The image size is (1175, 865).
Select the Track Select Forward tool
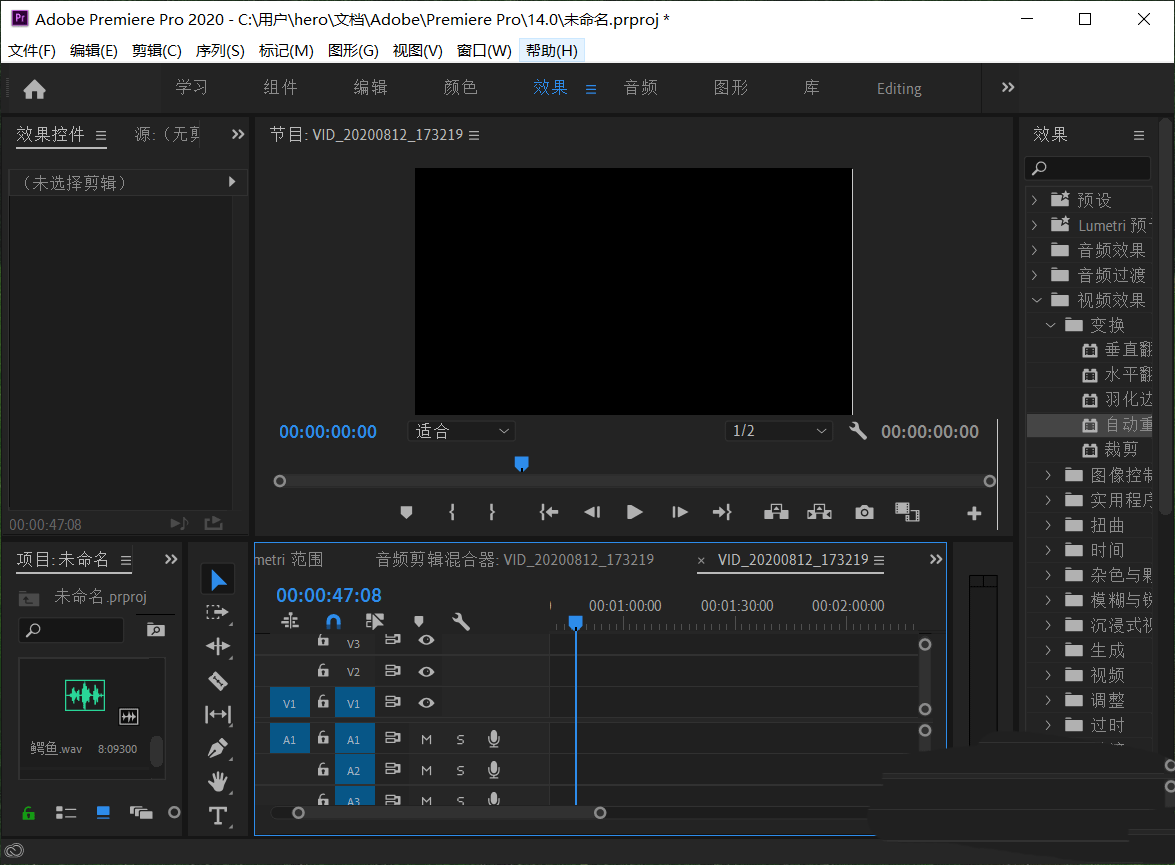[x=217, y=612]
